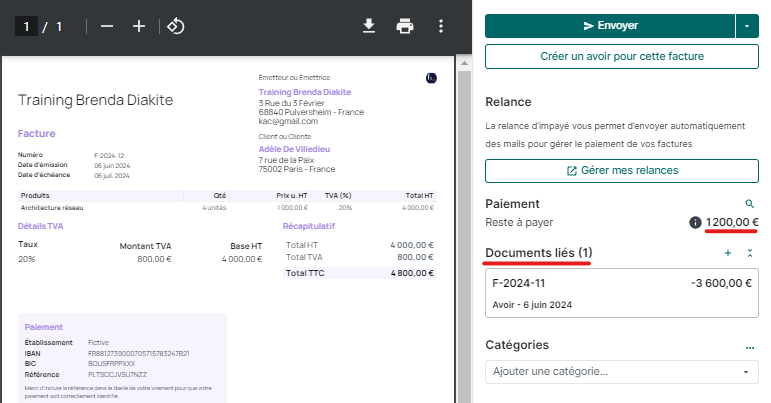Open the Ajouter une catégorie dropdown

pyautogui.click(x=621, y=372)
